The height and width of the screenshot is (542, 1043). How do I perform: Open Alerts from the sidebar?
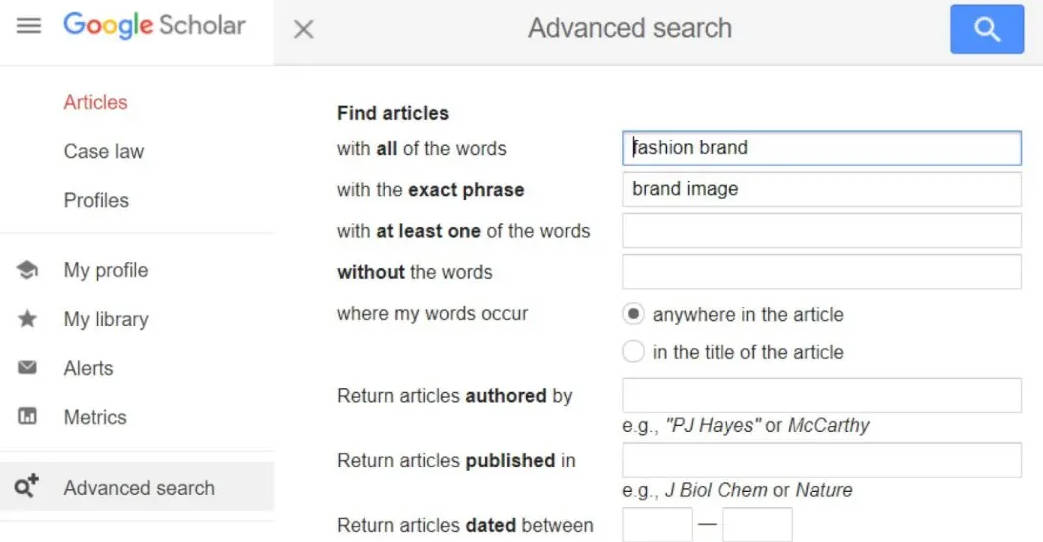88,368
